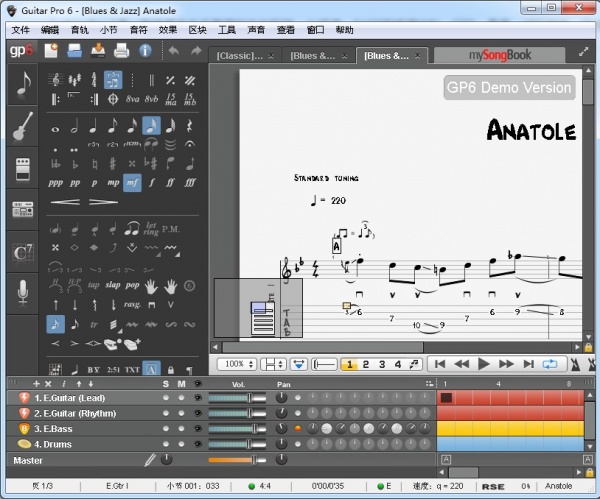Screen dimensions: 600x499
Task: Add a new track with the plus icon
Action: click(x=36, y=384)
